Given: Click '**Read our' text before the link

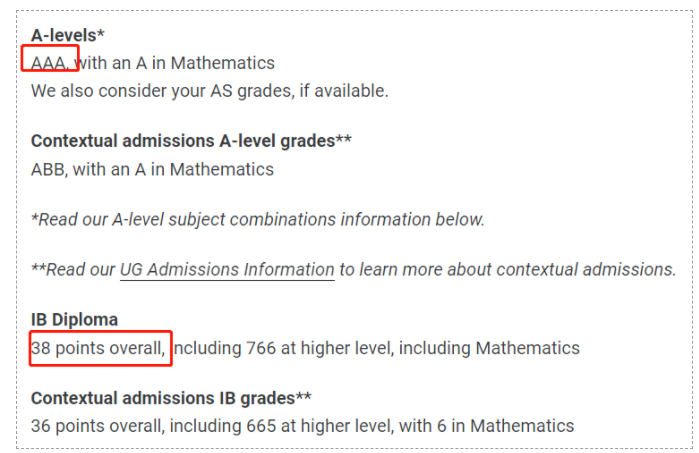Looking at the screenshot, I should click(73, 270).
